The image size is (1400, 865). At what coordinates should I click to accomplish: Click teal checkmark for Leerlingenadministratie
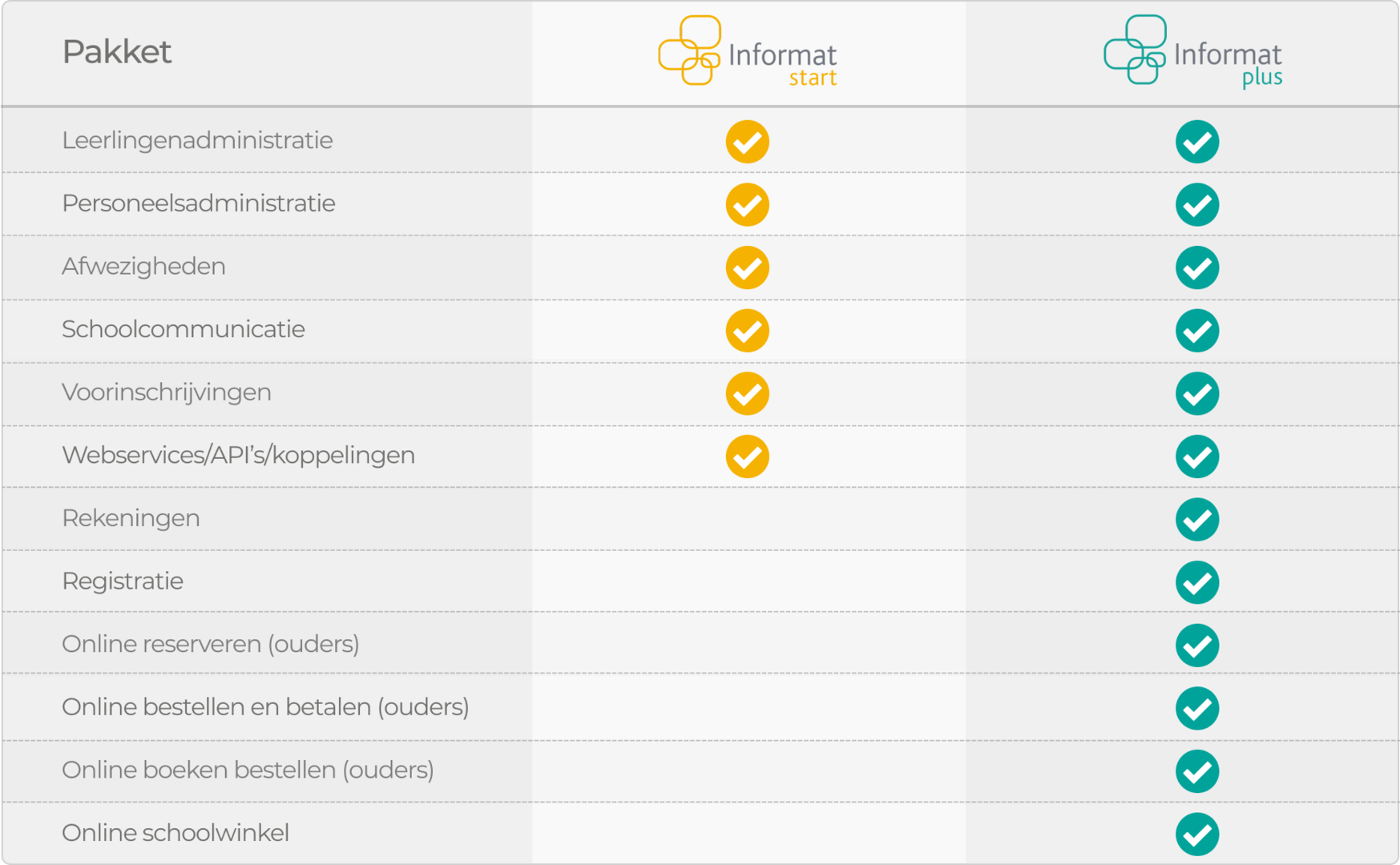click(1196, 142)
